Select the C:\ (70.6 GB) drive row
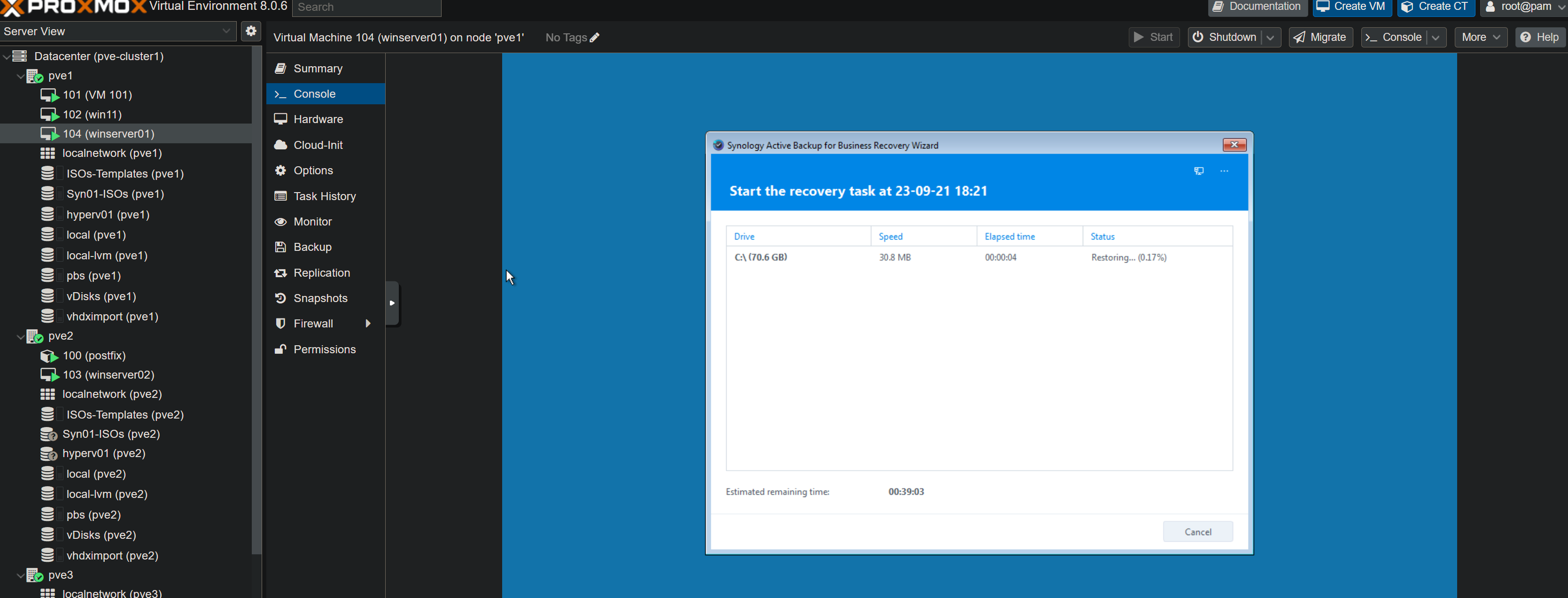The width and height of the screenshot is (1568, 598). pos(979,257)
